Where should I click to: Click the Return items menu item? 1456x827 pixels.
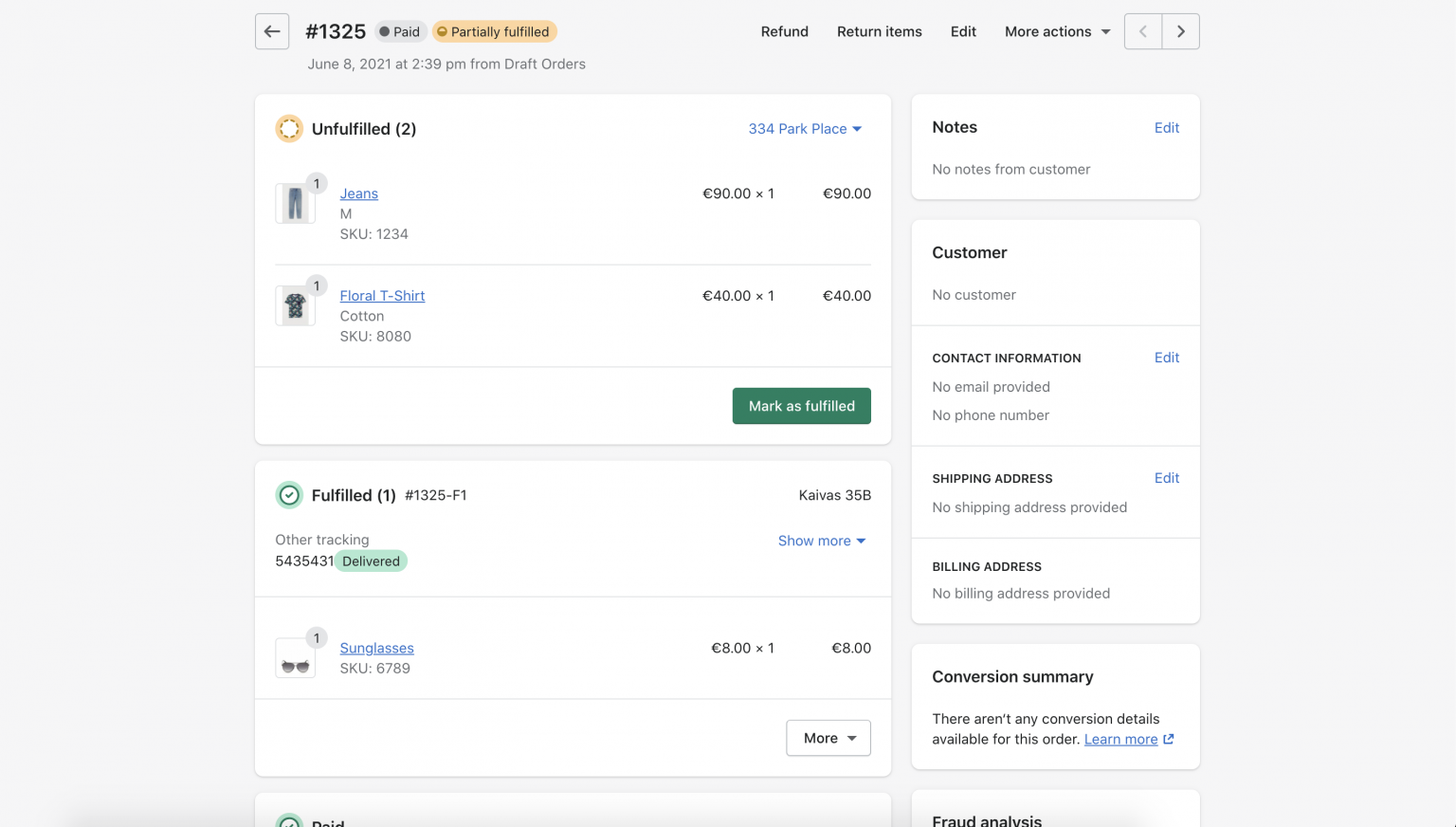879,31
